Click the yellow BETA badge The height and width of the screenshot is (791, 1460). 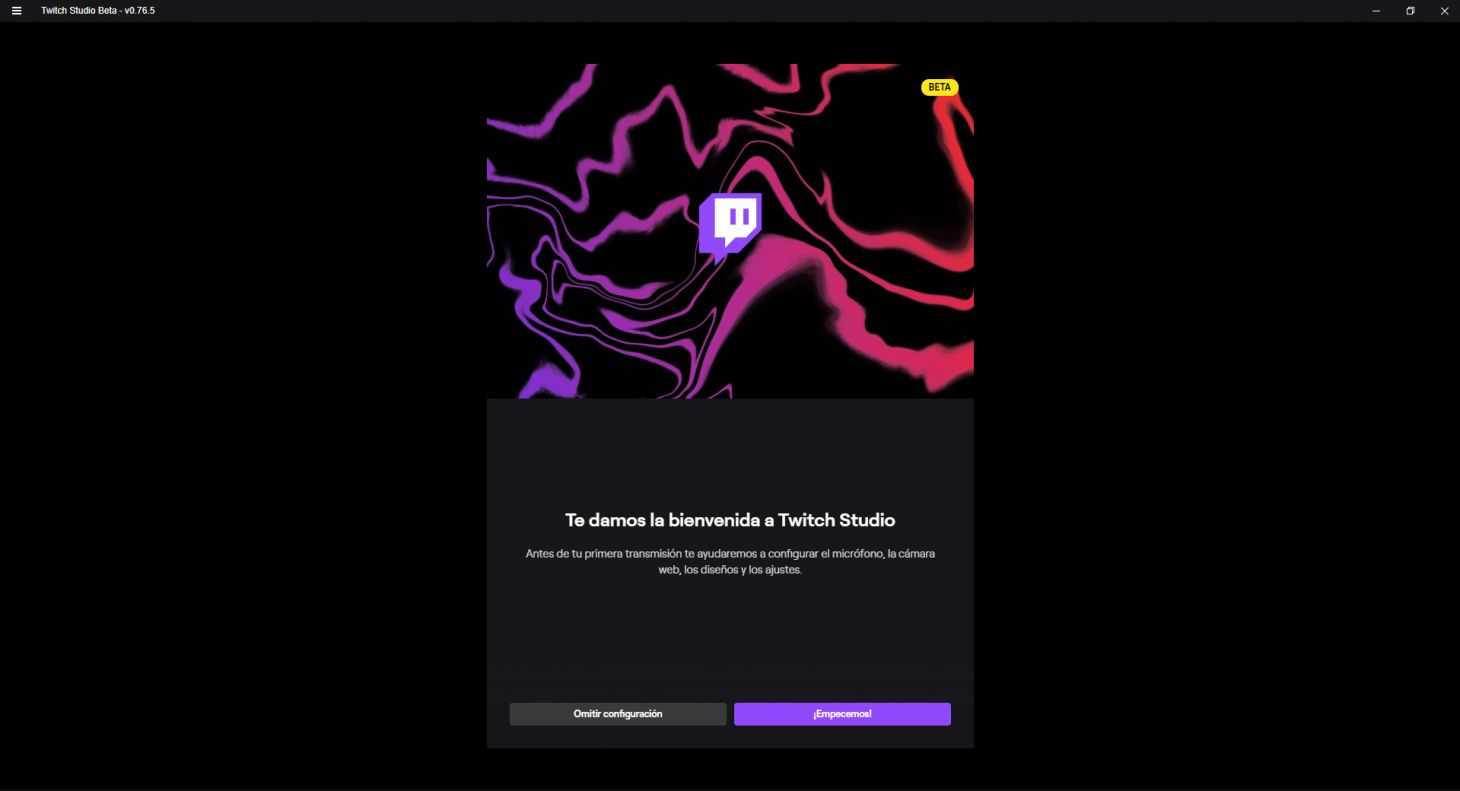[x=939, y=87]
